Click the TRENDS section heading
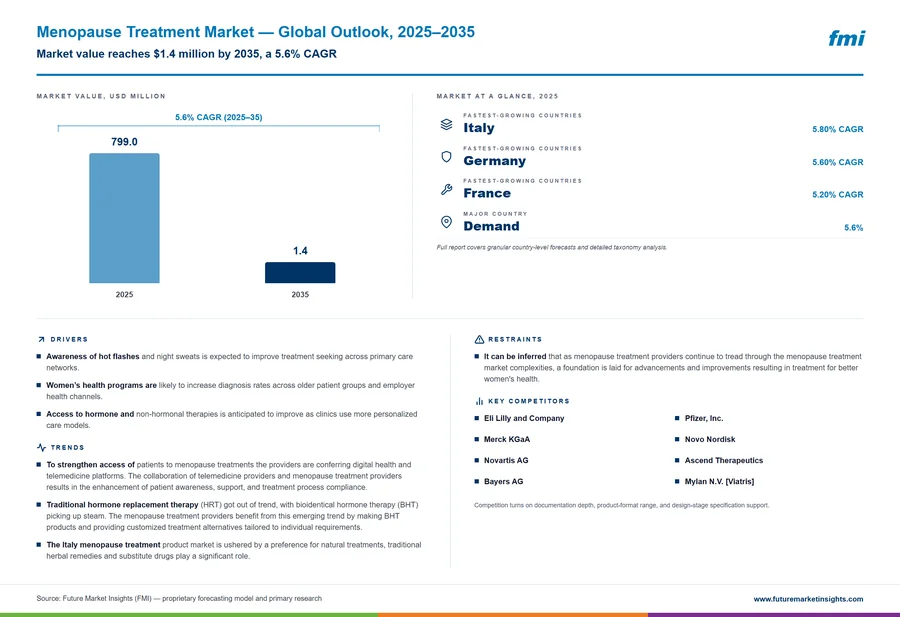The width and height of the screenshot is (900, 617). pyautogui.click(x=67, y=447)
